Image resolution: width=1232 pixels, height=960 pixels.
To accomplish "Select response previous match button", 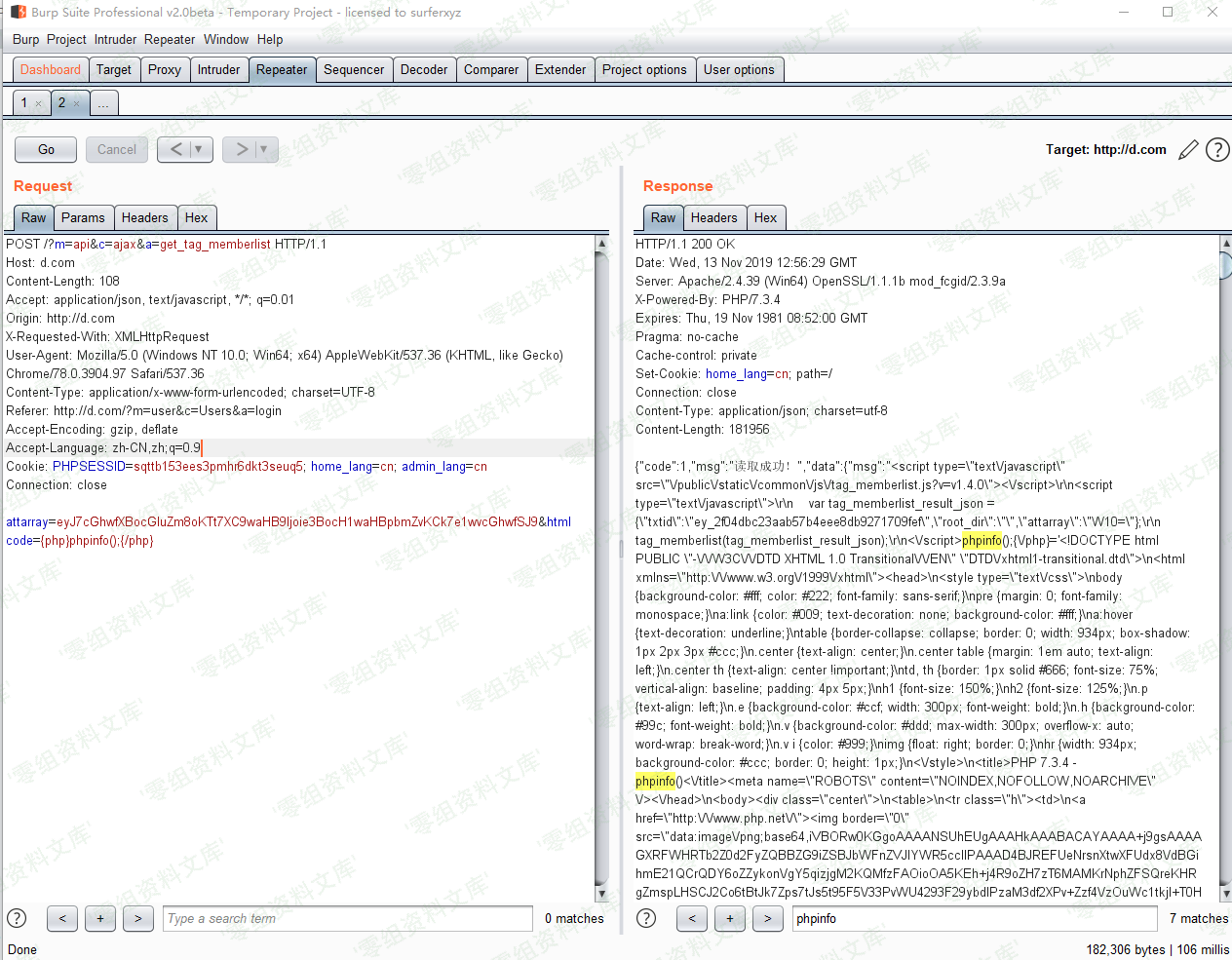I will (692, 918).
